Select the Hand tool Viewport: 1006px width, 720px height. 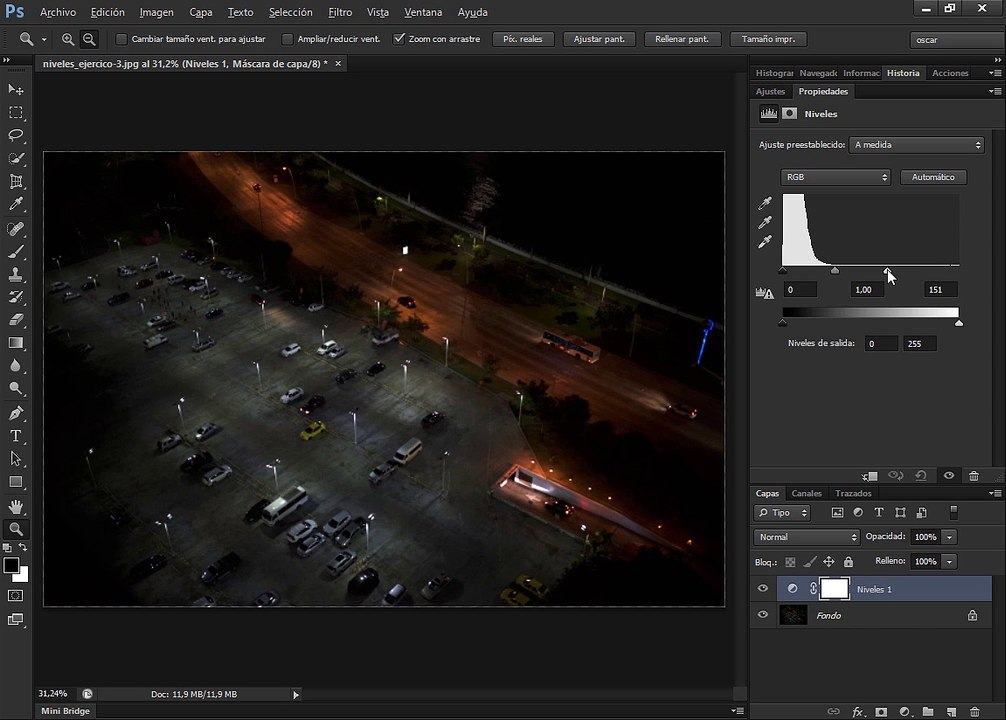point(15,506)
